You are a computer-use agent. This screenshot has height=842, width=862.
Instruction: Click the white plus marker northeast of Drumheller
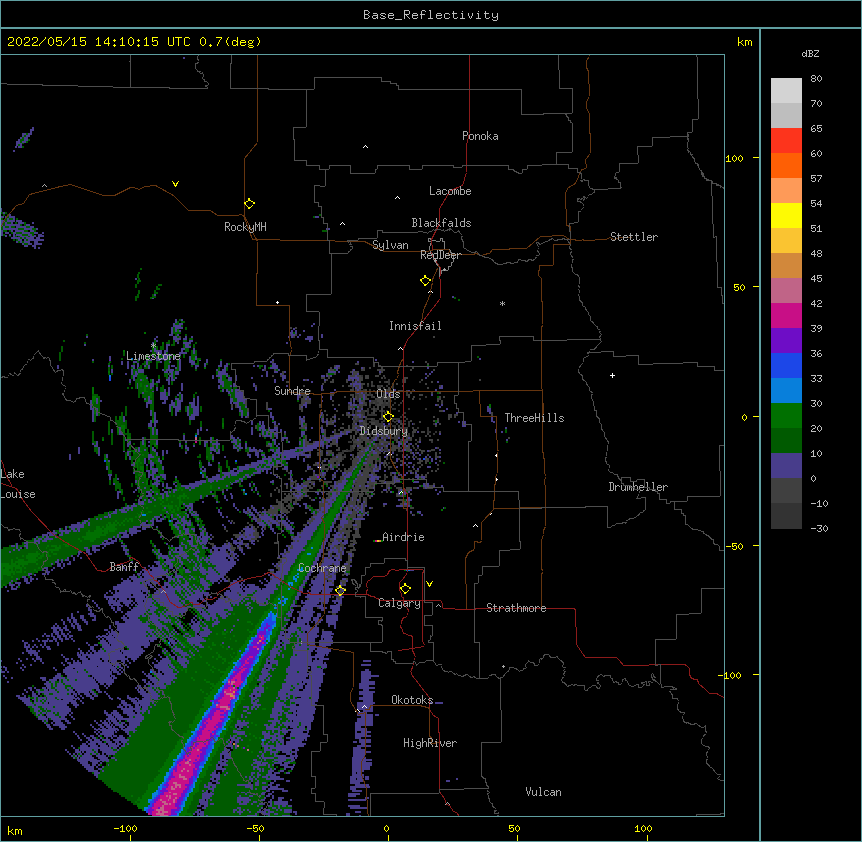pyautogui.click(x=612, y=375)
